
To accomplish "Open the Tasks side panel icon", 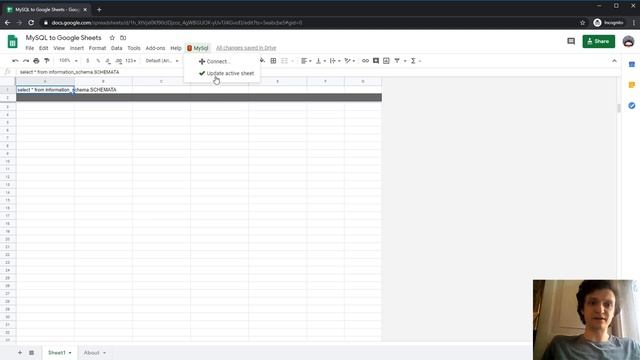I will tap(632, 106).
